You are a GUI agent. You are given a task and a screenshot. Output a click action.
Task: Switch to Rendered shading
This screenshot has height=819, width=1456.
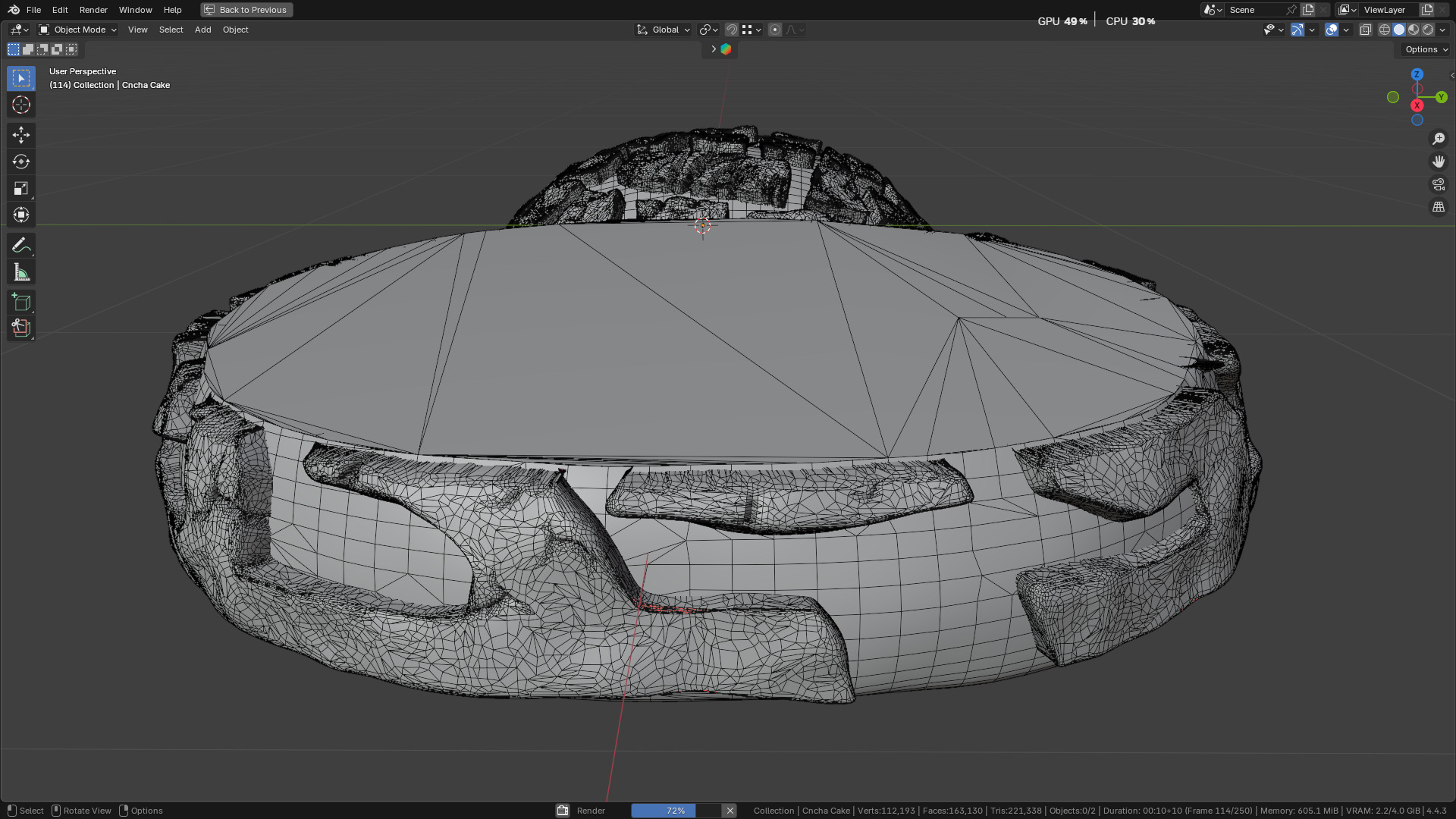[1428, 30]
